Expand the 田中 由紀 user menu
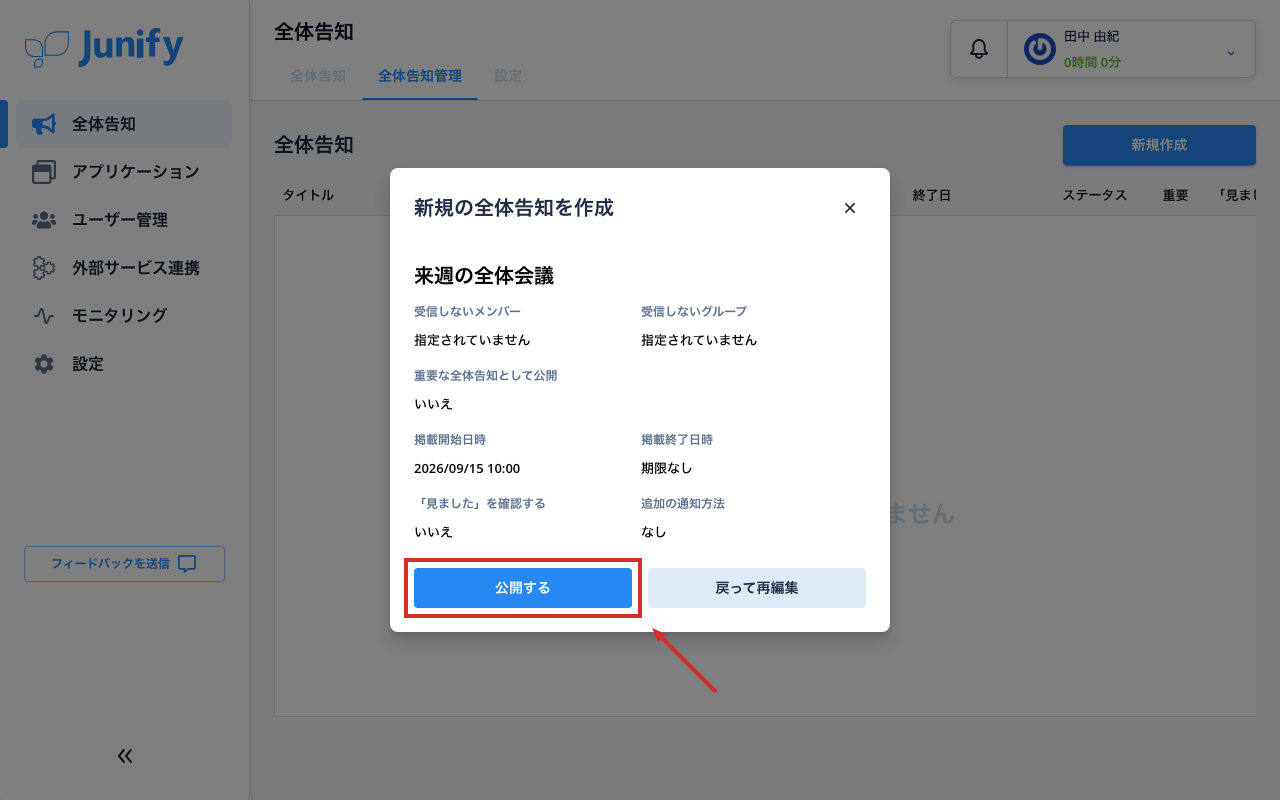Image resolution: width=1280 pixels, height=800 pixels. click(x=1231, y=53)
